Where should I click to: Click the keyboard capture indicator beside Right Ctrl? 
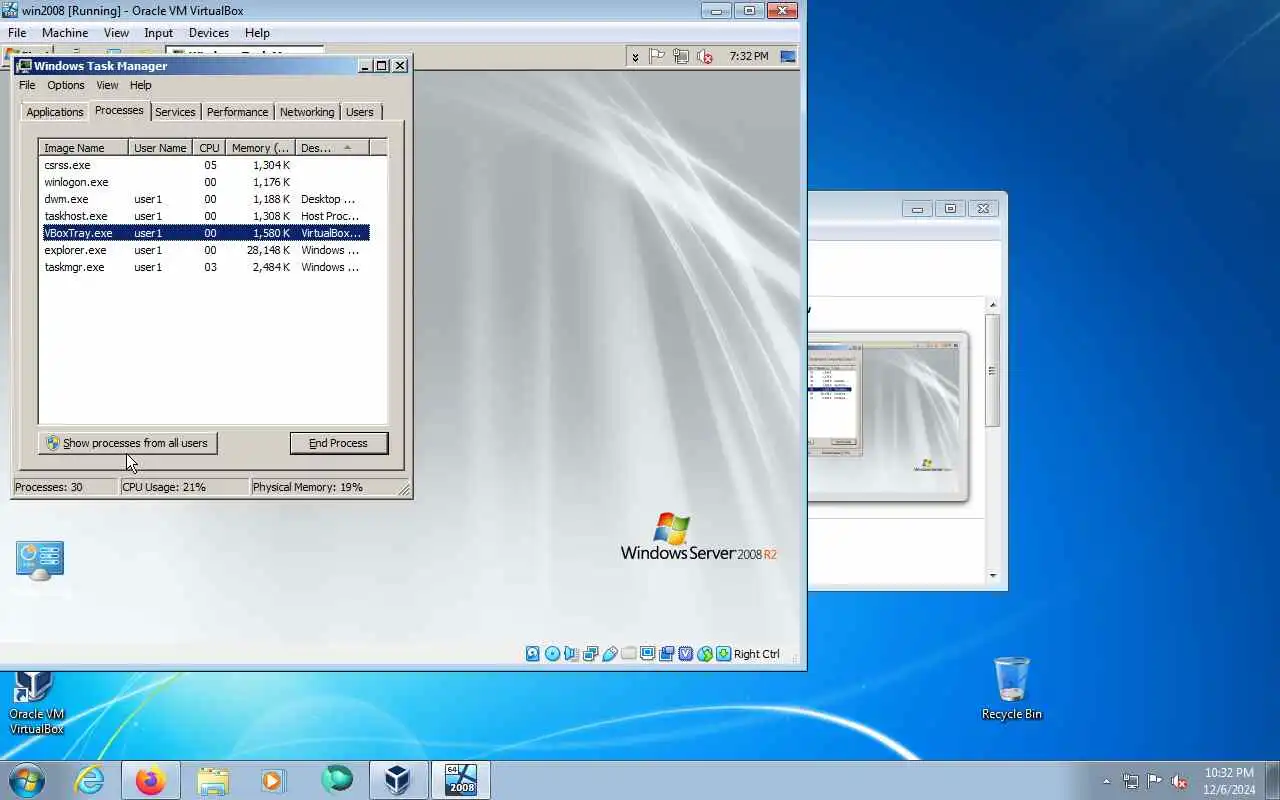(x=723, y=654)
